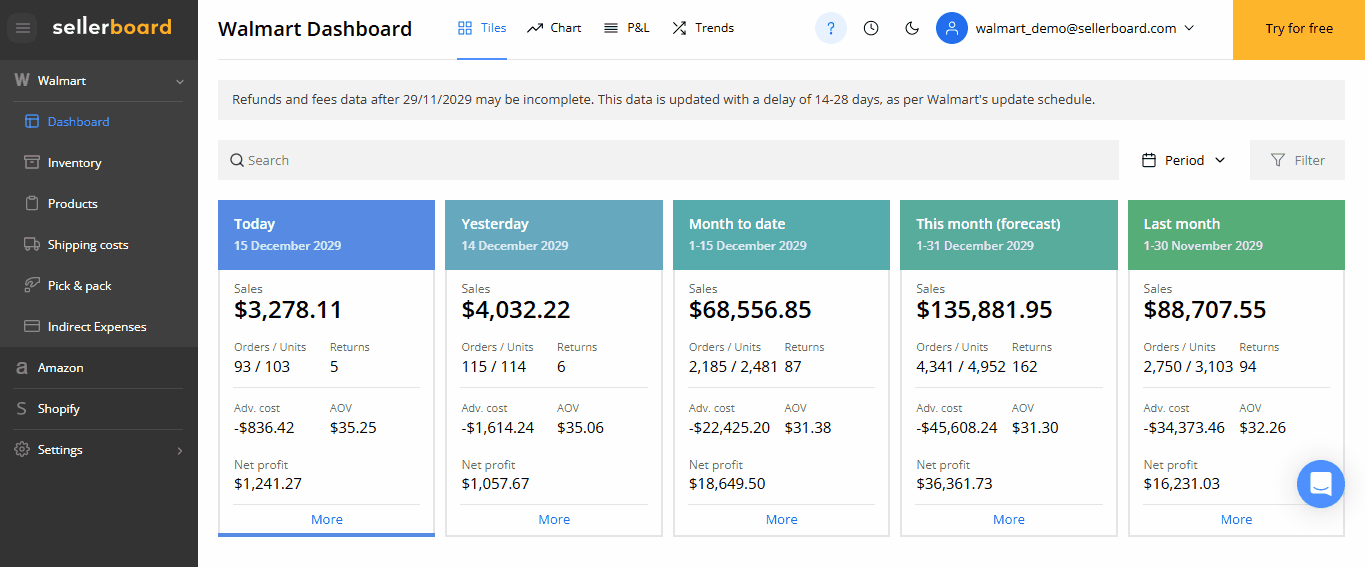Click the clock history icon
This screenshot has height=567, width=1368.
[x=871, y=28]
